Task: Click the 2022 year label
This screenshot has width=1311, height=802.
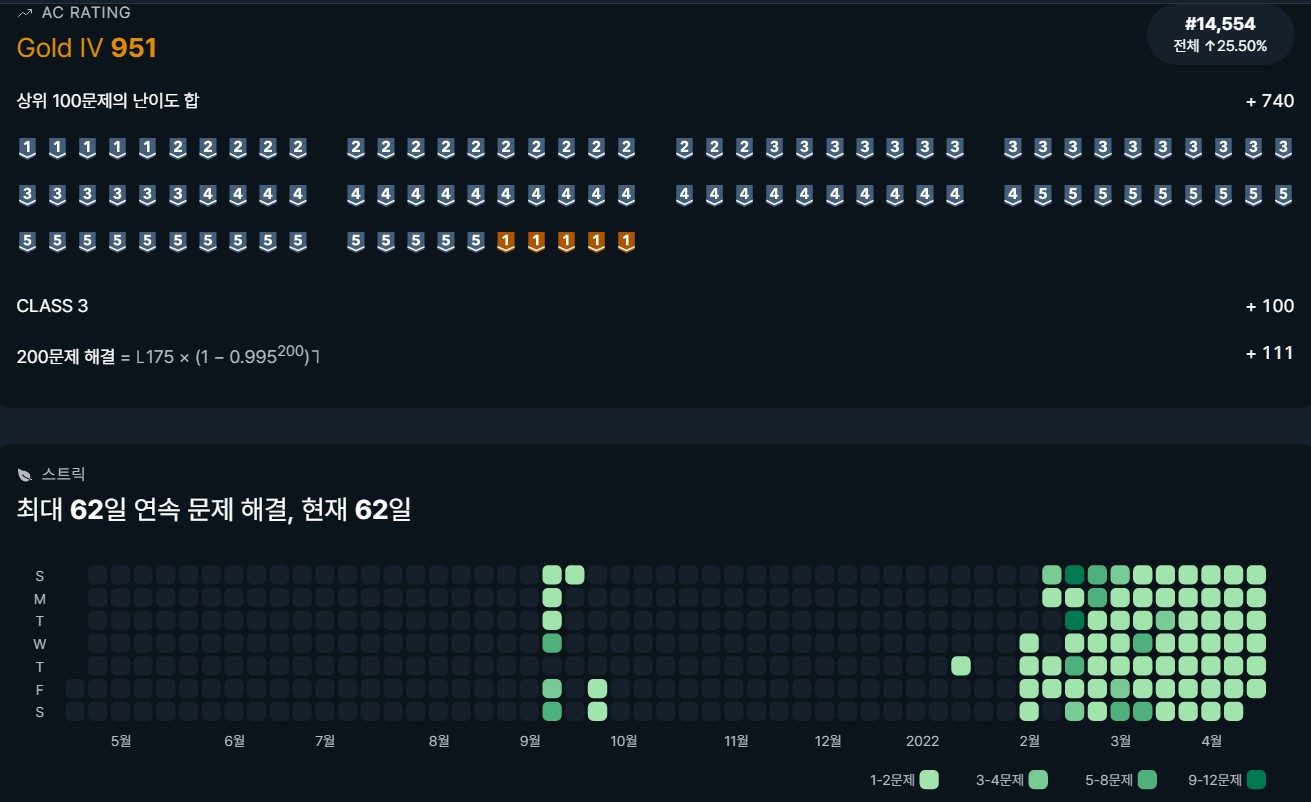Action: (922, 741)
